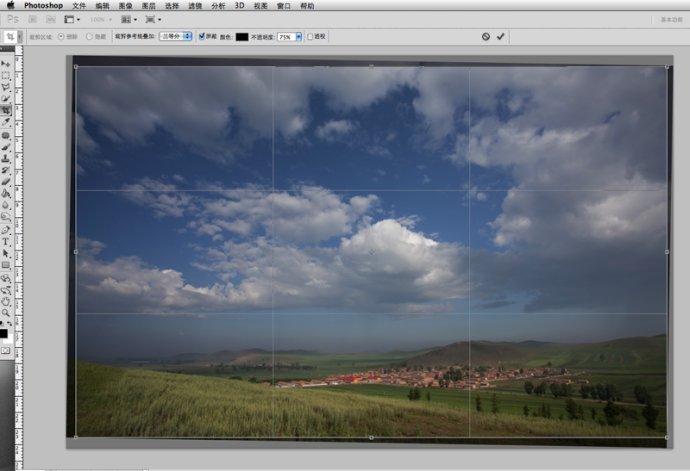Select the Lasso tool

pos(6,87)
